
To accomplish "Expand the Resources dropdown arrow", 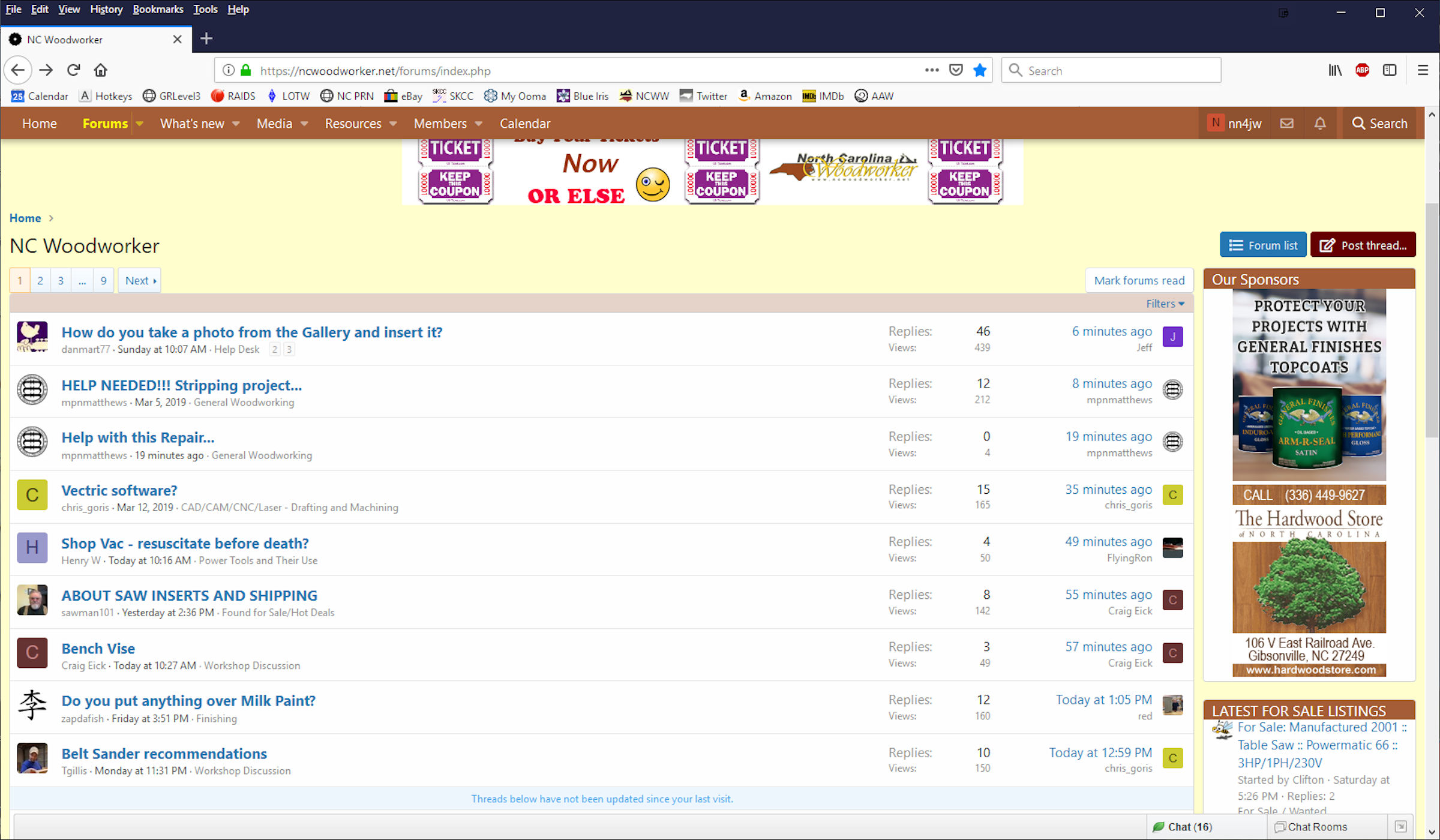I will click(x=393, y=124).
